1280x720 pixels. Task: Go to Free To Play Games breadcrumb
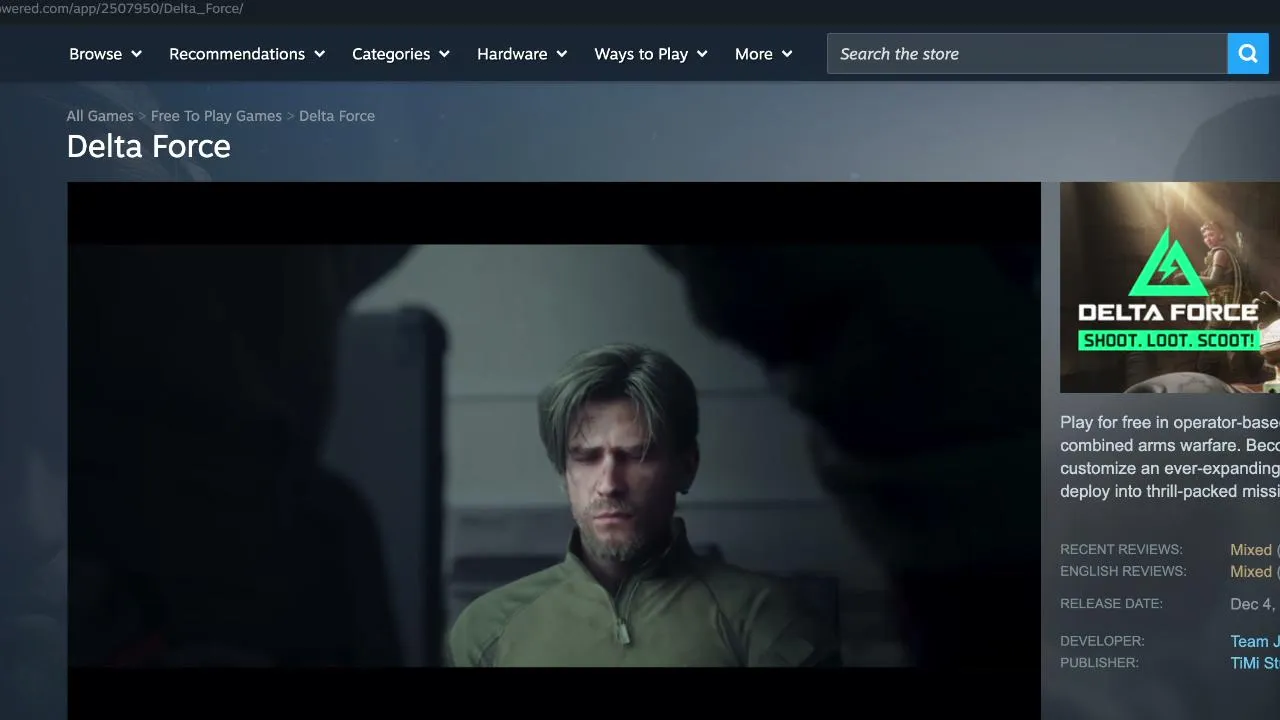pos(216,116)
